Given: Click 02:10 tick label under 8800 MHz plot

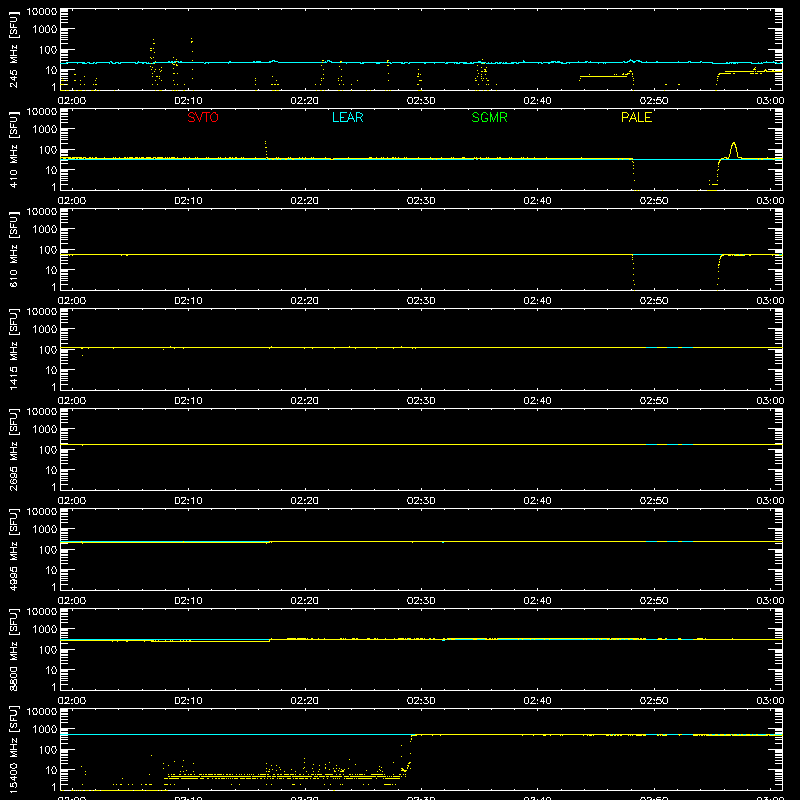Looking at the screenshot, I should pyautogui.click(x=188, y=701).
